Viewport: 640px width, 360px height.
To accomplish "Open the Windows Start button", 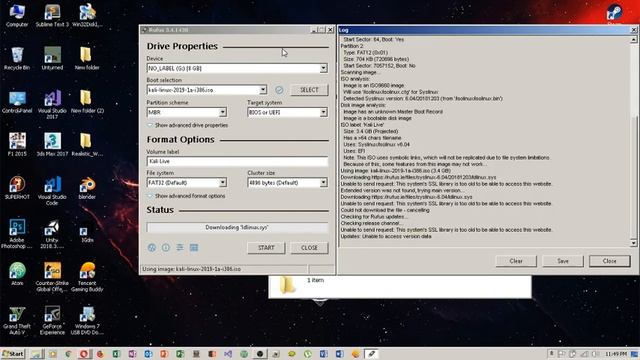I will pos(13,353).
